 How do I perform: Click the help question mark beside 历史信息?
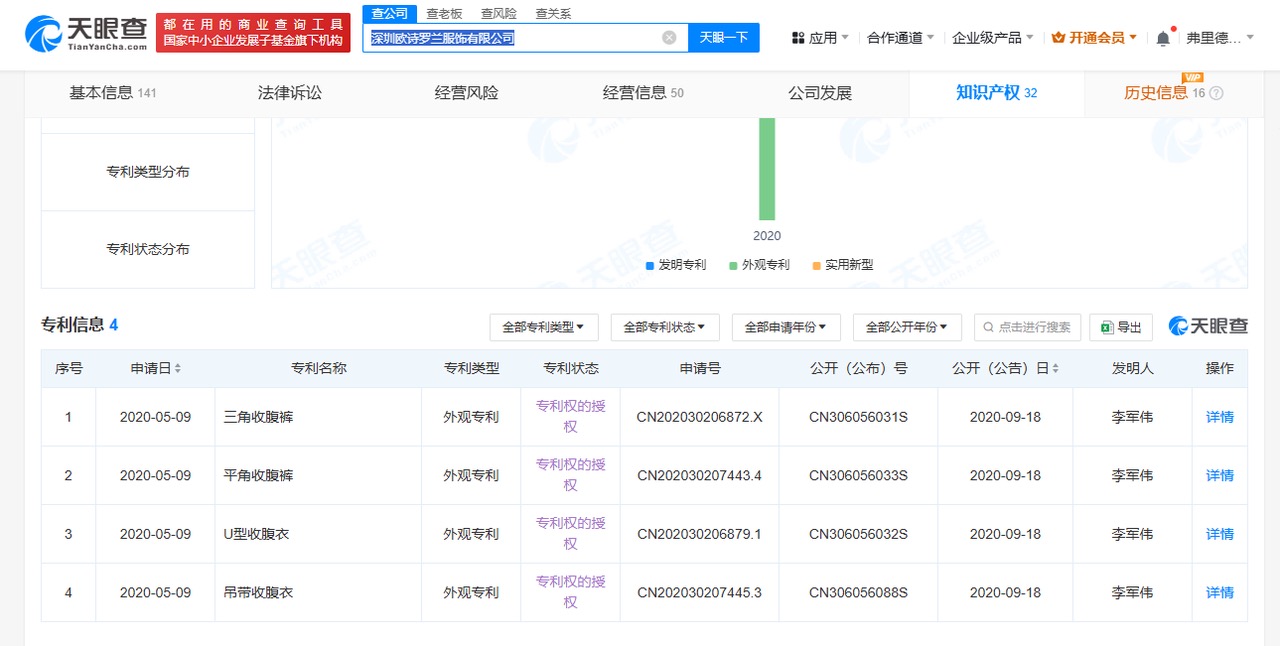1216,93
